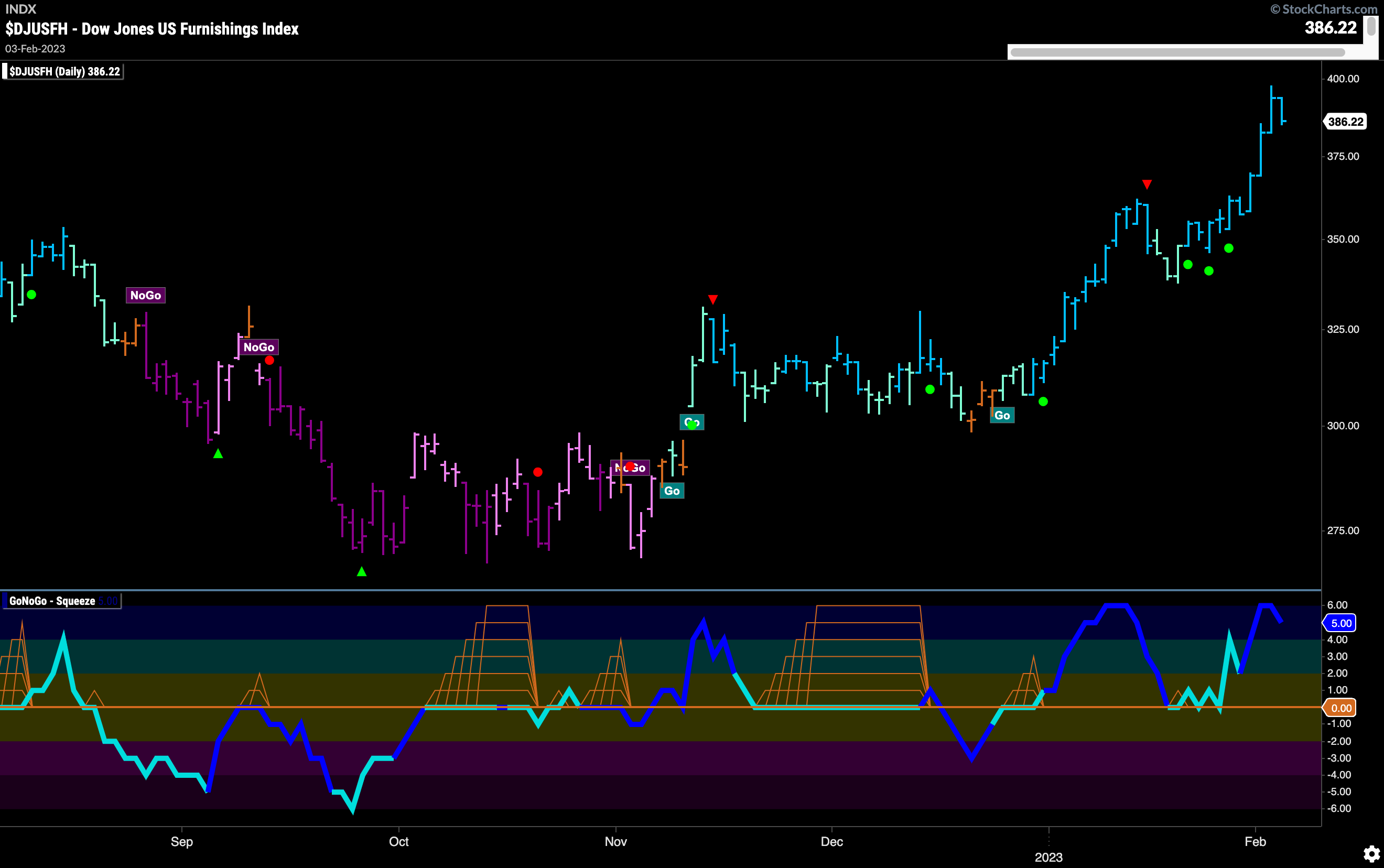Screen dimensions: 1384x868
Task: Click the green dot in mid-December
Action: 930,390
